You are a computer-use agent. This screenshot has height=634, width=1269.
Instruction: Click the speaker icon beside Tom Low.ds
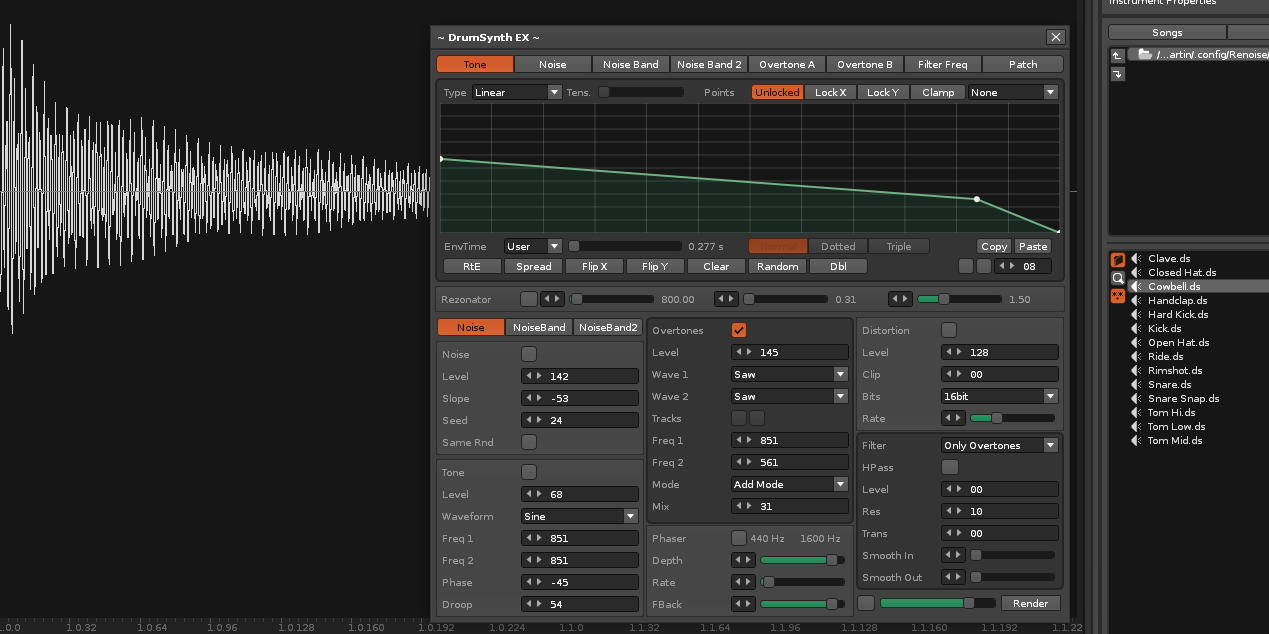[x=1137, y=427]
